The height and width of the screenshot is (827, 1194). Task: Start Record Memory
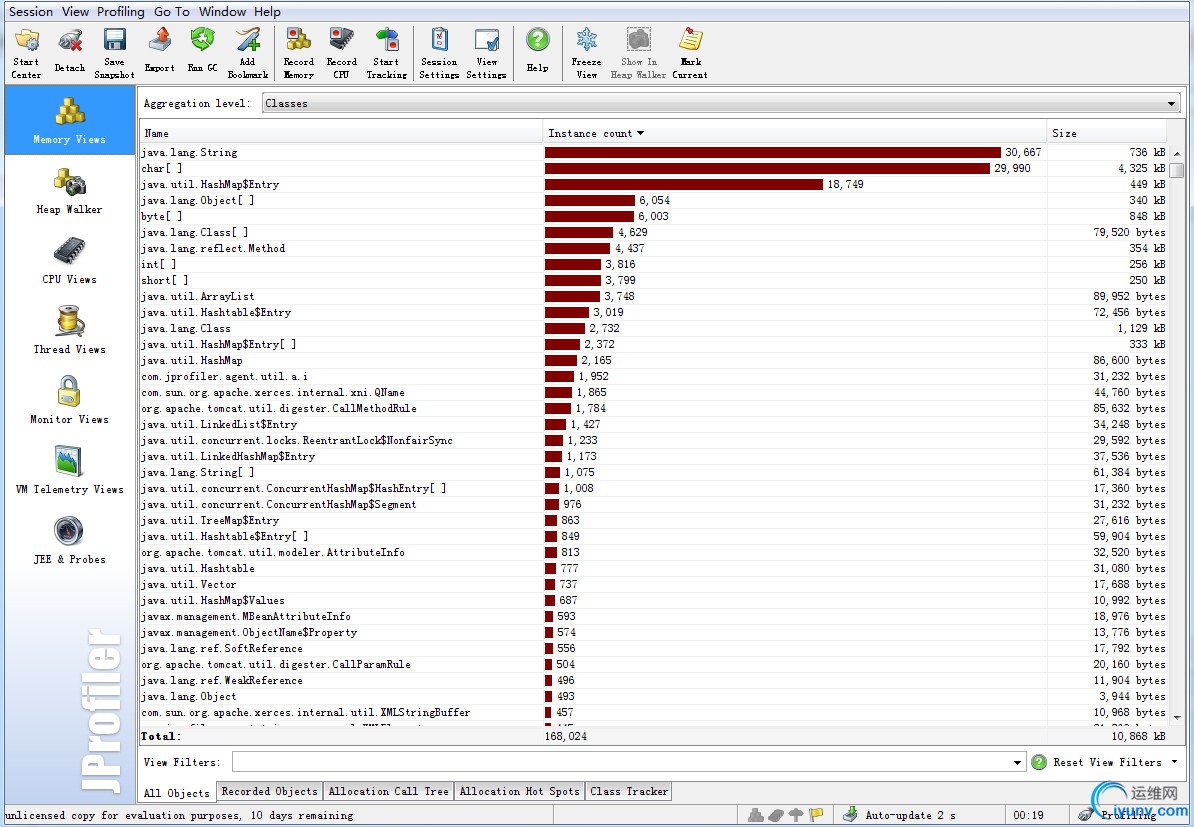coord(298,53)
